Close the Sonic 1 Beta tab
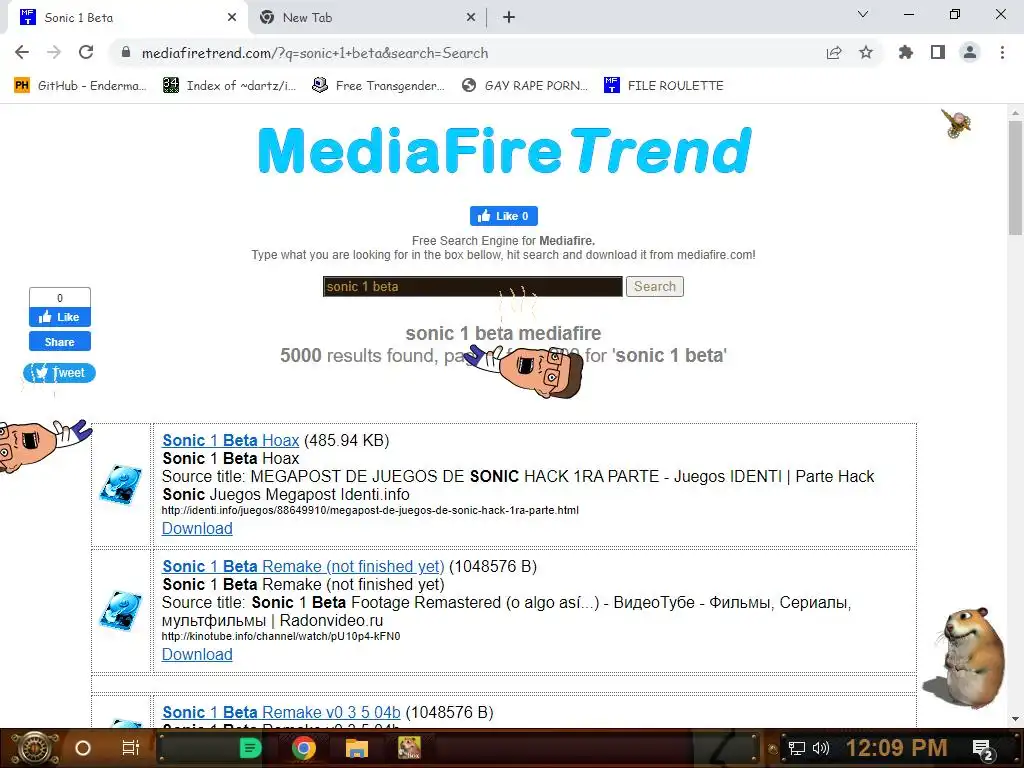 coord(232,18)
